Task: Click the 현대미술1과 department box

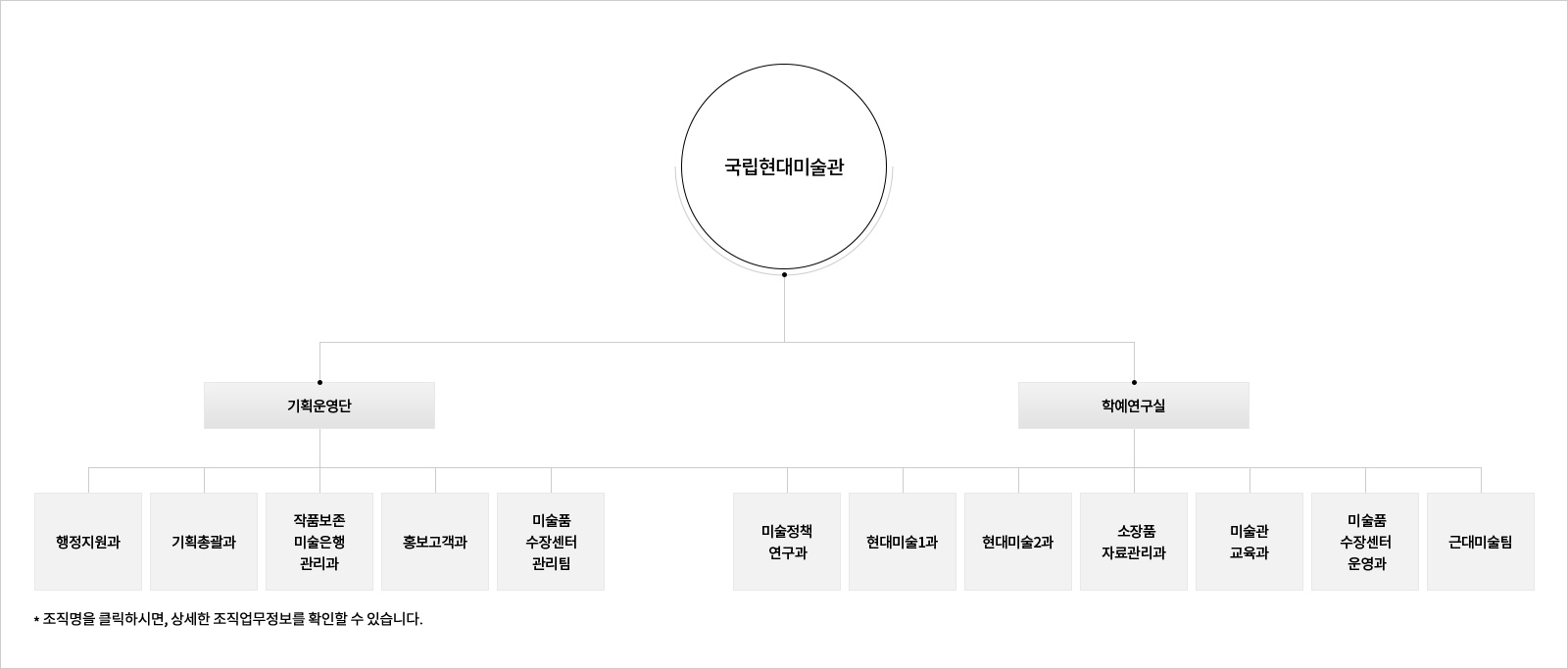Action: coord(903,542)
